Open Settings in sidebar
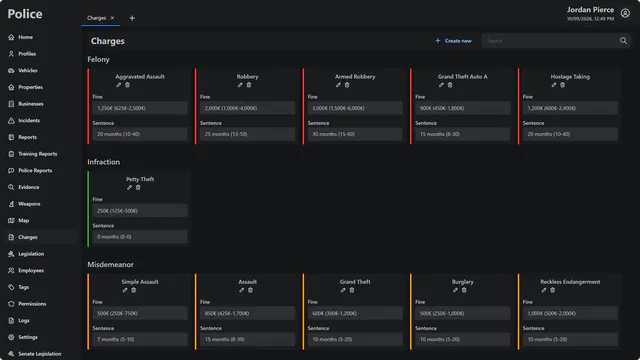 point(40,338)
